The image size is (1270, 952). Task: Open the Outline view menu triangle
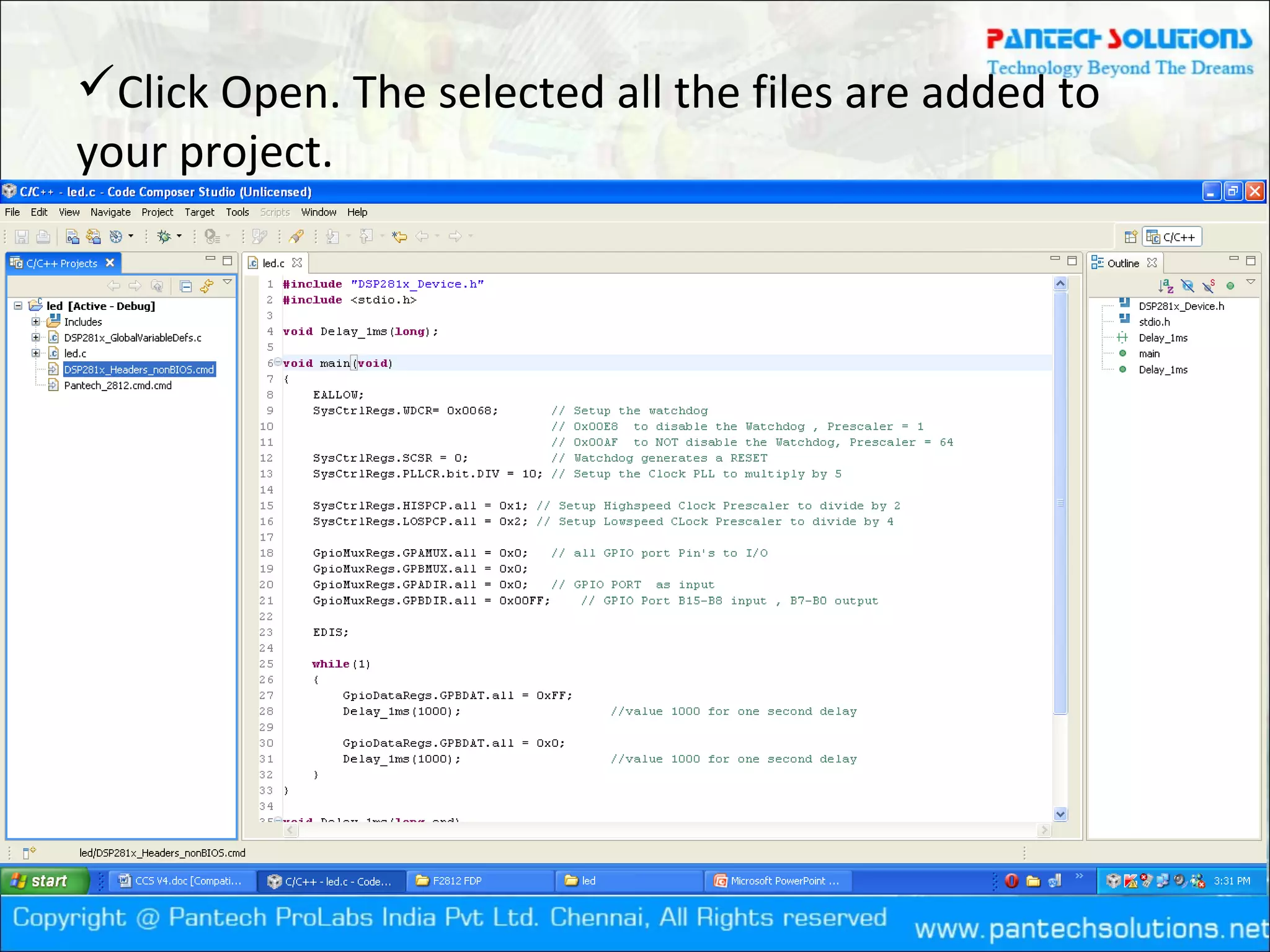[x=1251, y=283]
